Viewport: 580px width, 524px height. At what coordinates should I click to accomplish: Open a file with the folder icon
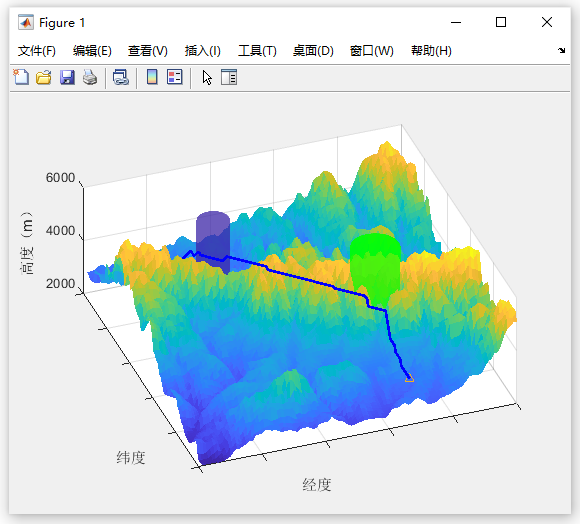(x=44, y=78)
